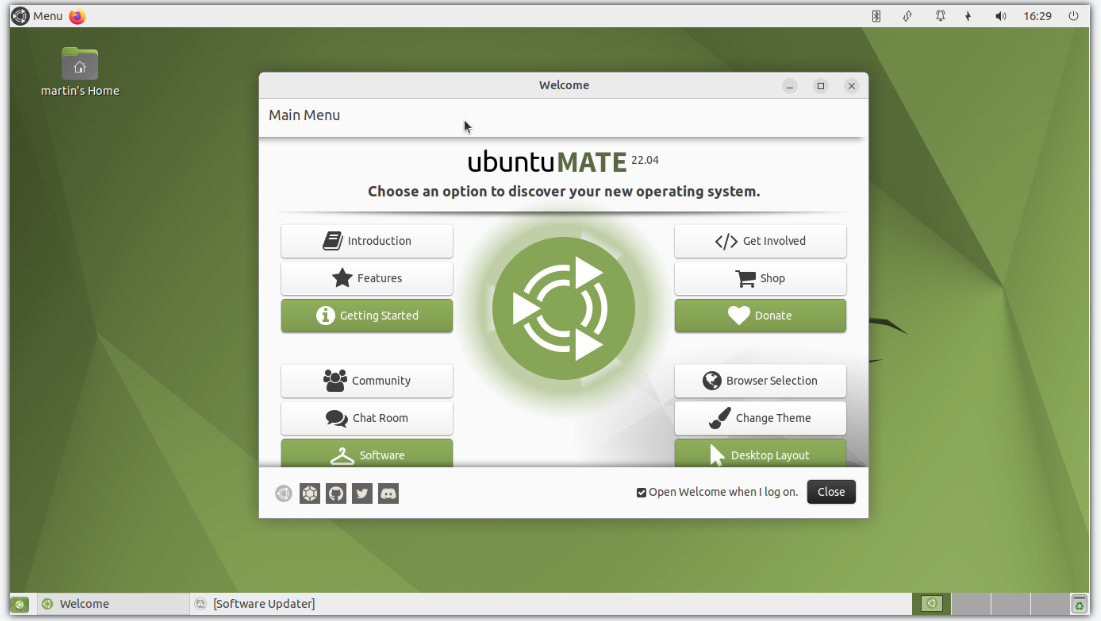
Task: Open Browser Selection
Action: click(x=760, y=380)
